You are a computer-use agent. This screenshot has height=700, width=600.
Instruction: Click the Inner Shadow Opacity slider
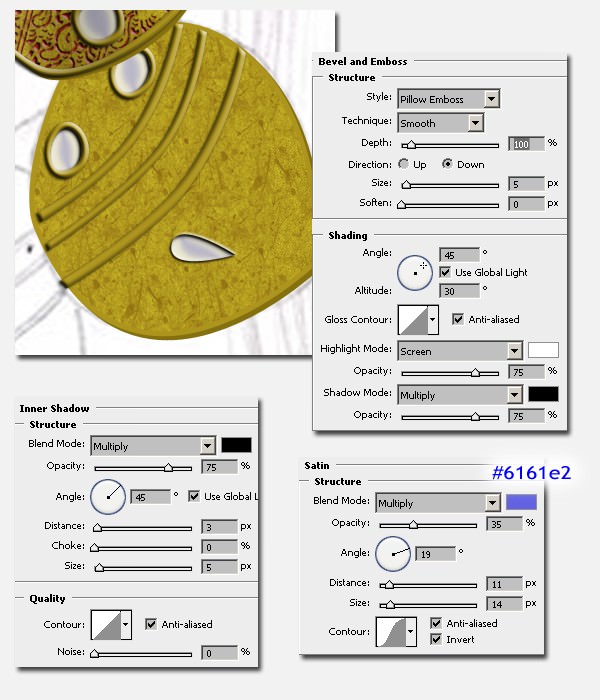pos(143,468)
